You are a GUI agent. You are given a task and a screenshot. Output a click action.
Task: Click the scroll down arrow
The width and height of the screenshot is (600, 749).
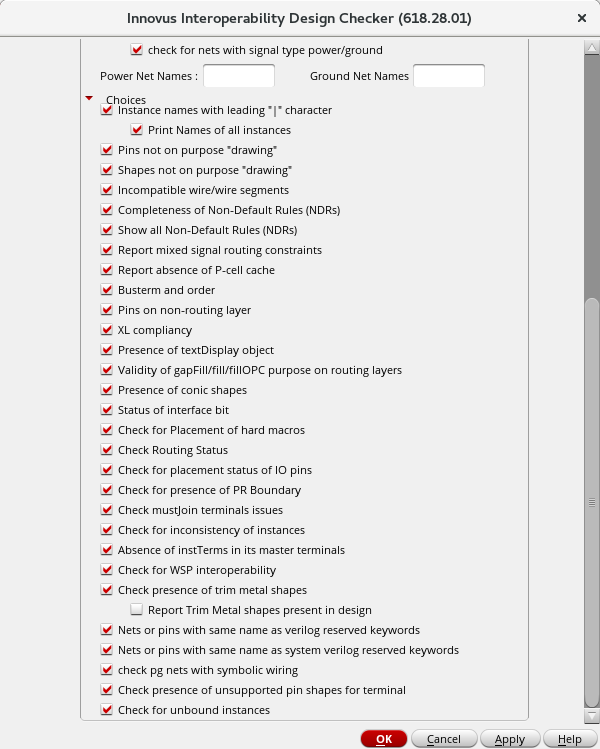click(x=592, y=715)
